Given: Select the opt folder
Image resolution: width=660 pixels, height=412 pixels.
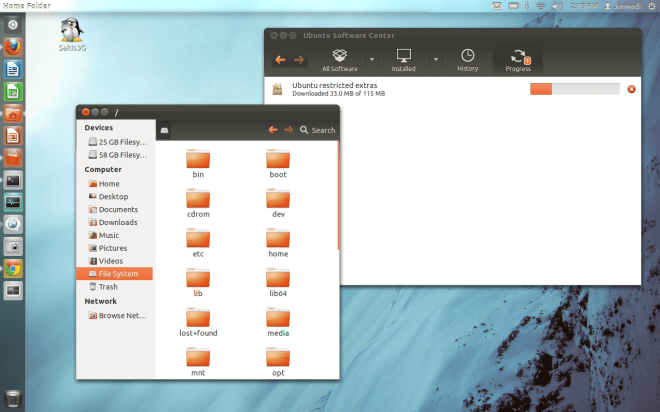Looking at the screenshot, I should coord(278,361).
